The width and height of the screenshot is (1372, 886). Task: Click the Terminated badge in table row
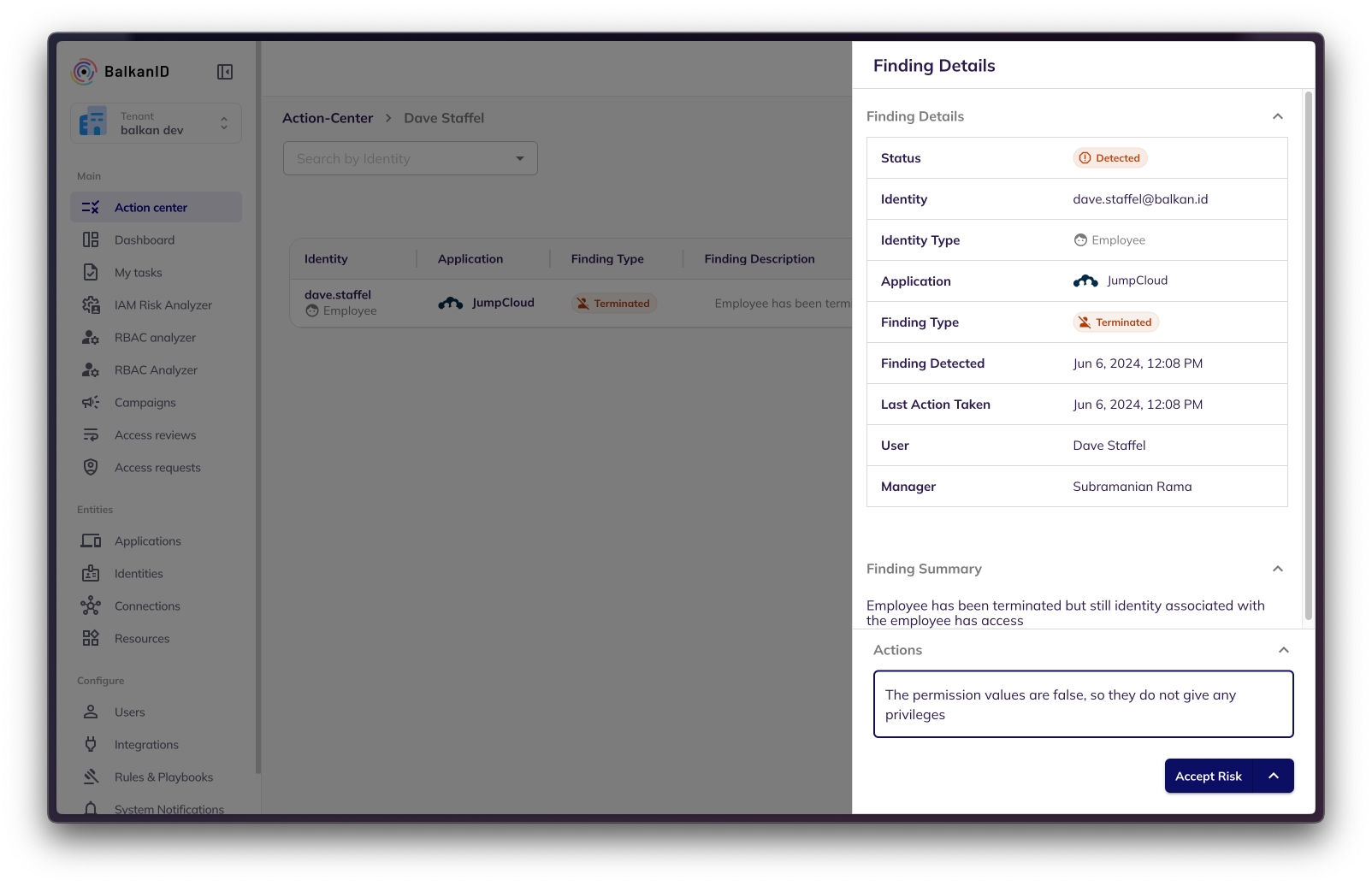pos(614,304)
